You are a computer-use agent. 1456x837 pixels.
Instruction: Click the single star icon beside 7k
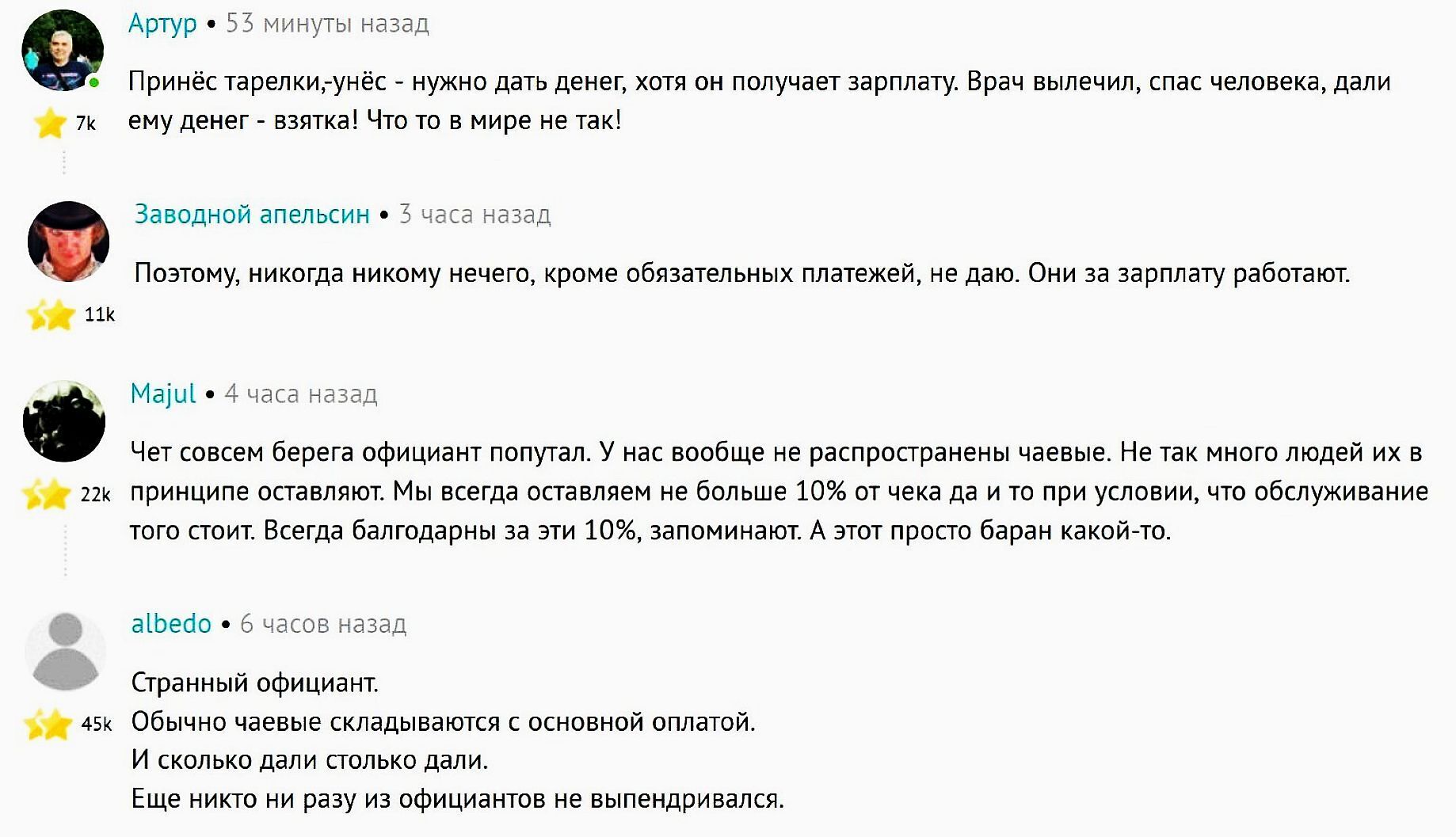click(x=50, y=123)
